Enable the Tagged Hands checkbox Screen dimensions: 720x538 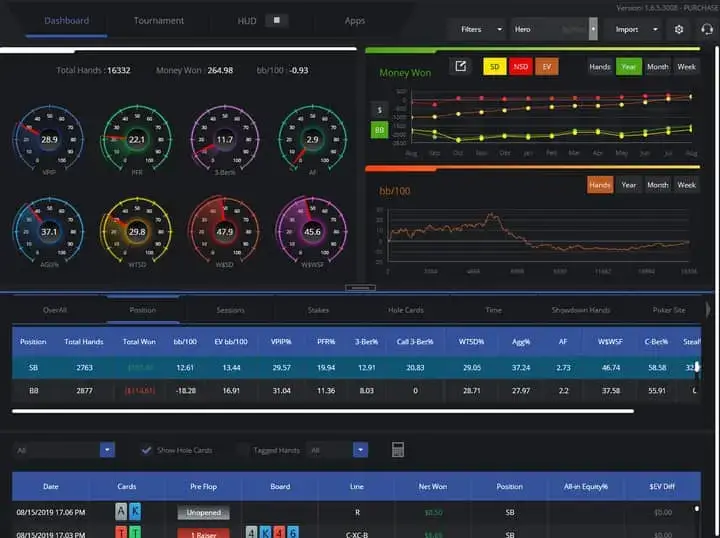click(243, 450)
